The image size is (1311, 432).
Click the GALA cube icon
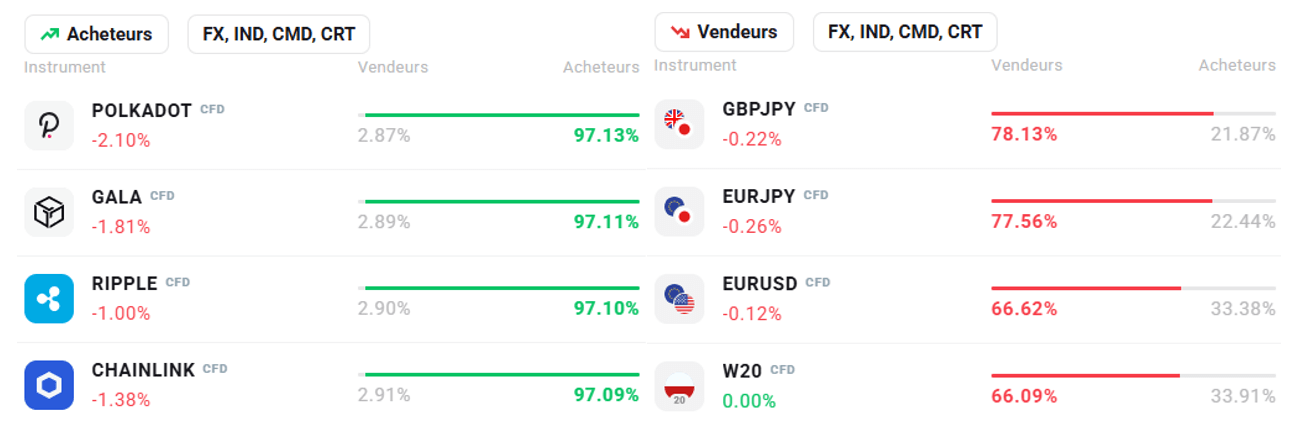click(x=49, y=212)
